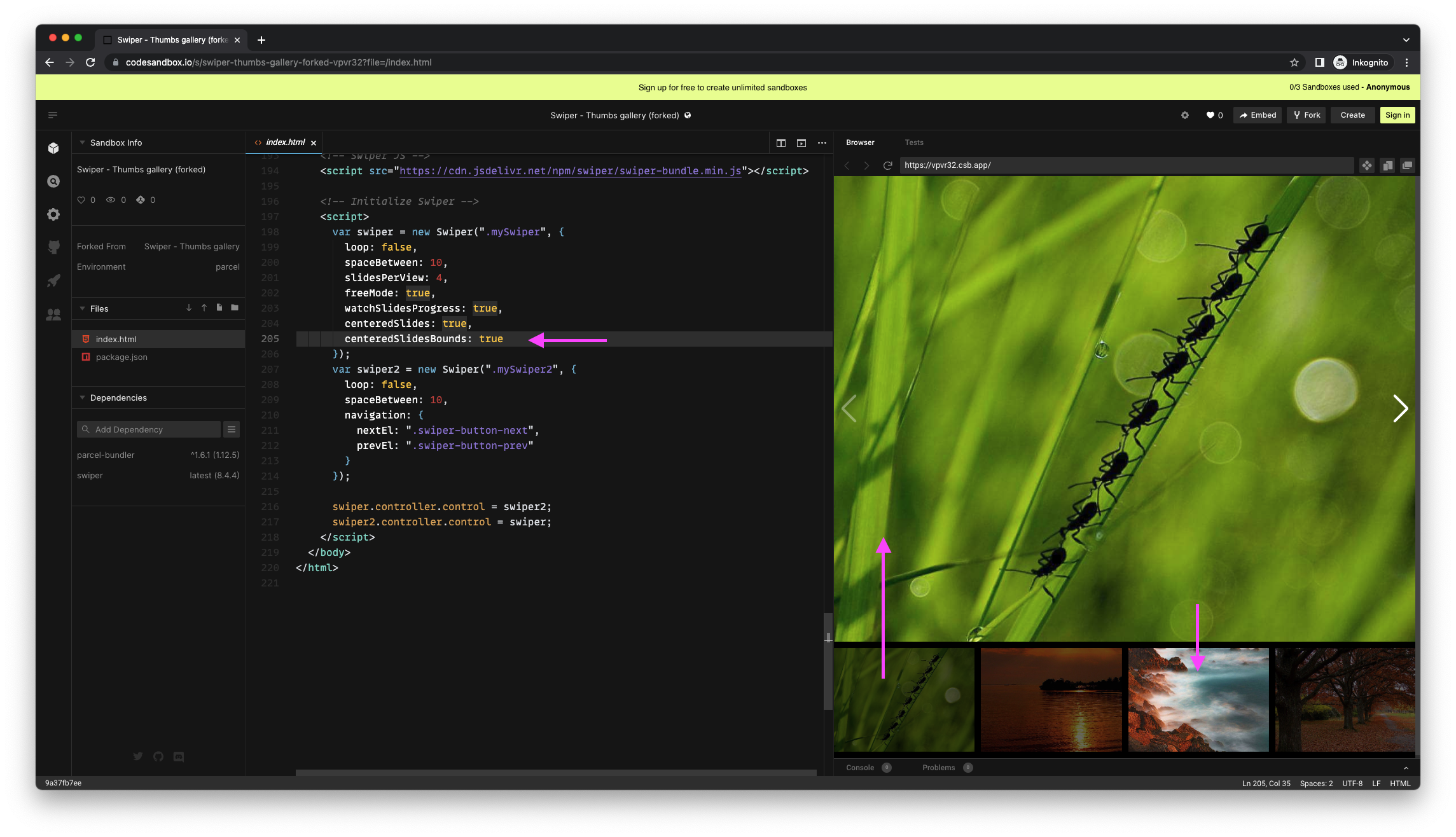Screen dimensions: 1456x837
Task: Expand the Console panel chevron
Action: (1406, 768)
